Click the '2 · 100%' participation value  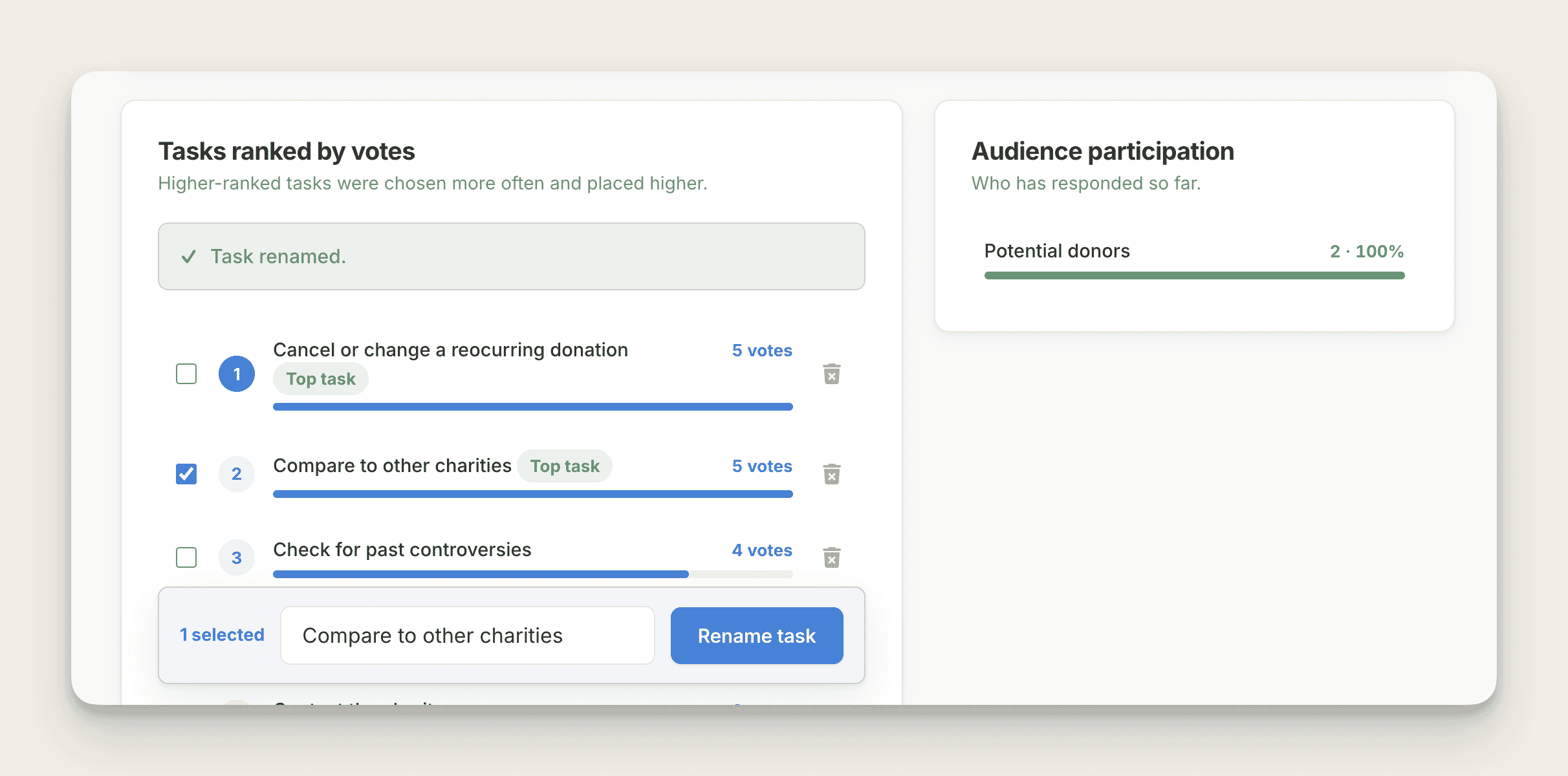(x=1367, y=252)
